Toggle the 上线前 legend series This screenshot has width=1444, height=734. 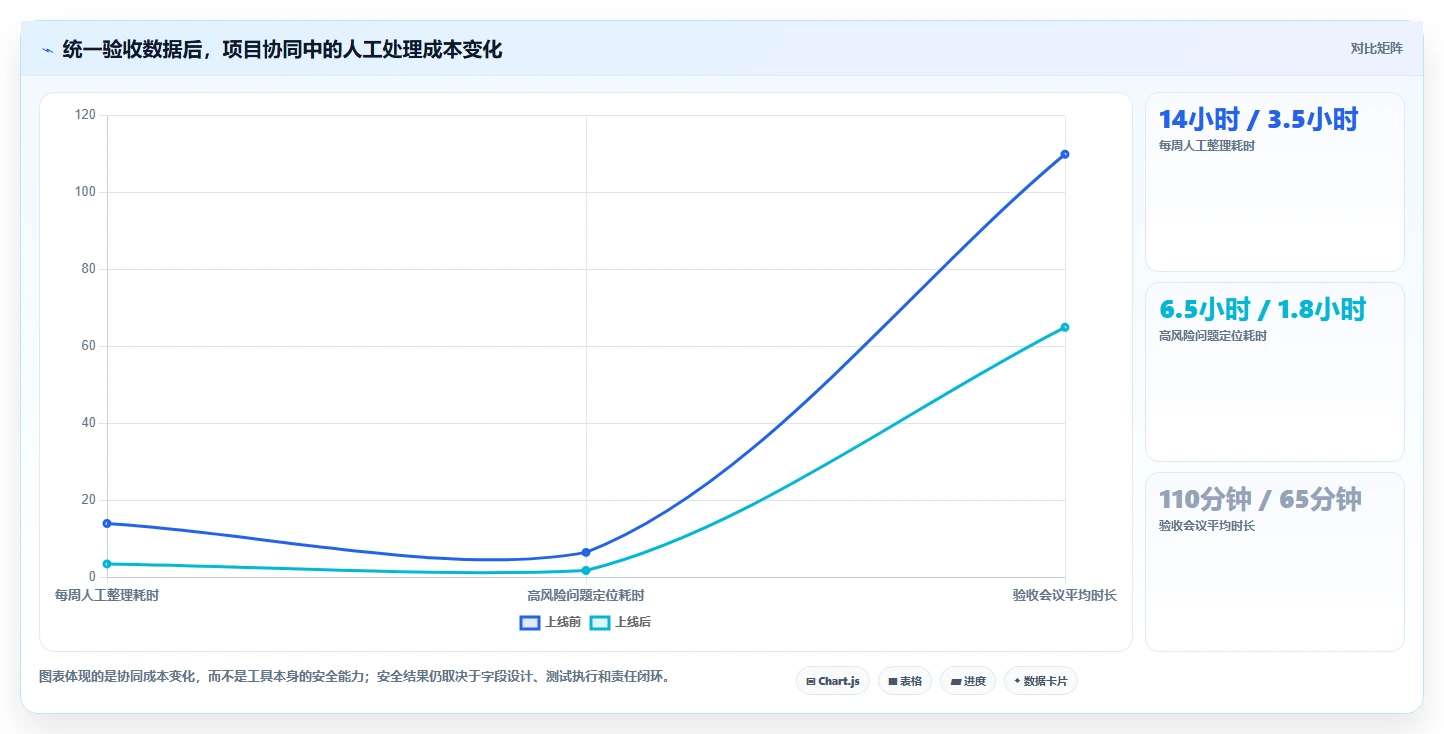pos(550,622)
